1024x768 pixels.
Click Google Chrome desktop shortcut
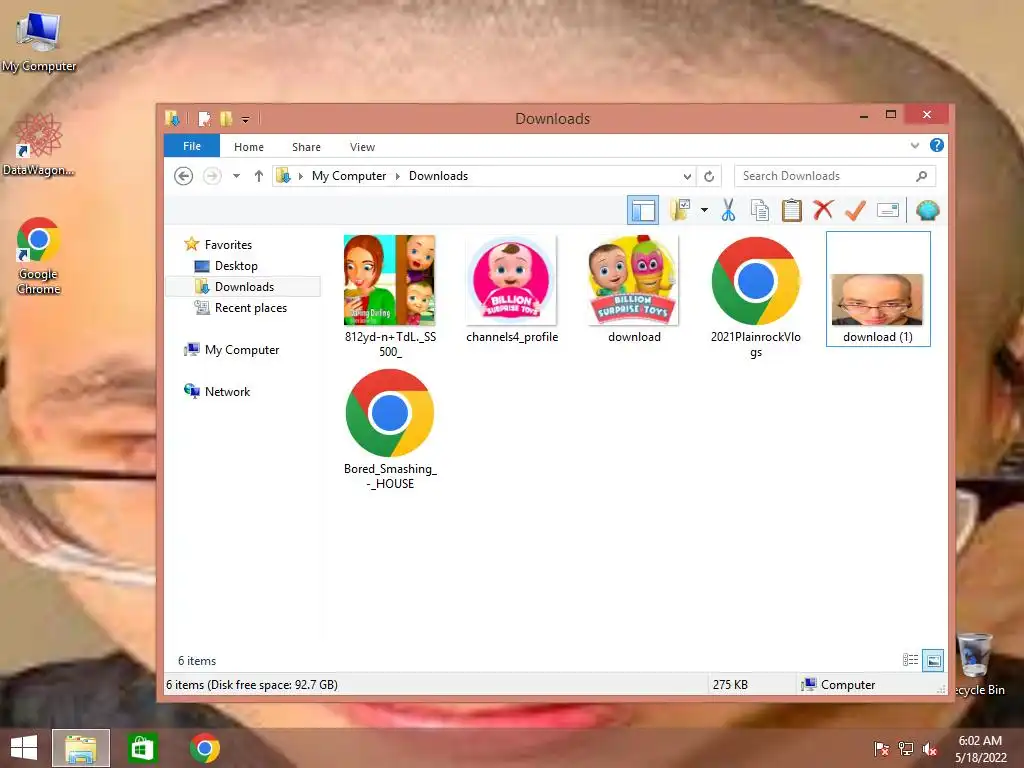click(39, 256)
